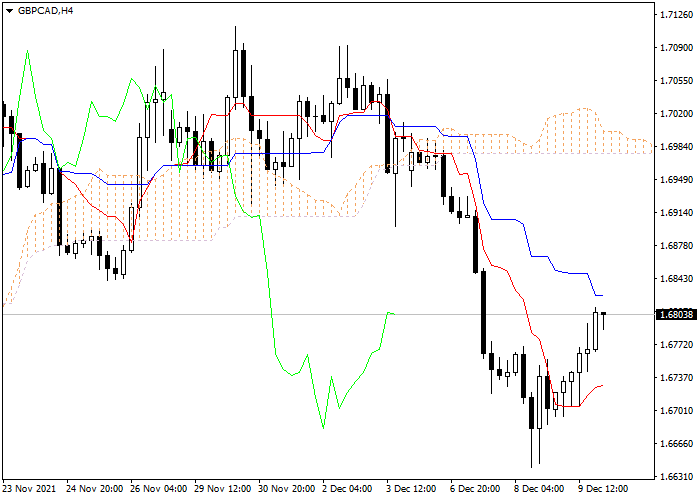Click the 1.69490 price level label
Screen dimensions: 700x500
click(677, 180)
